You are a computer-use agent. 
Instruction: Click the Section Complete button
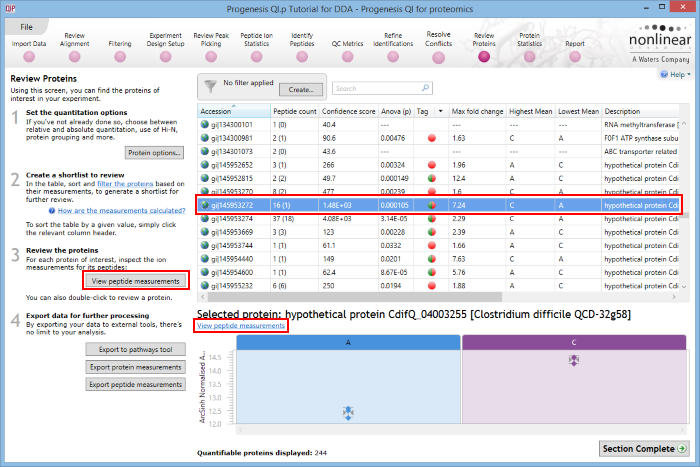[x=644, y=449]
